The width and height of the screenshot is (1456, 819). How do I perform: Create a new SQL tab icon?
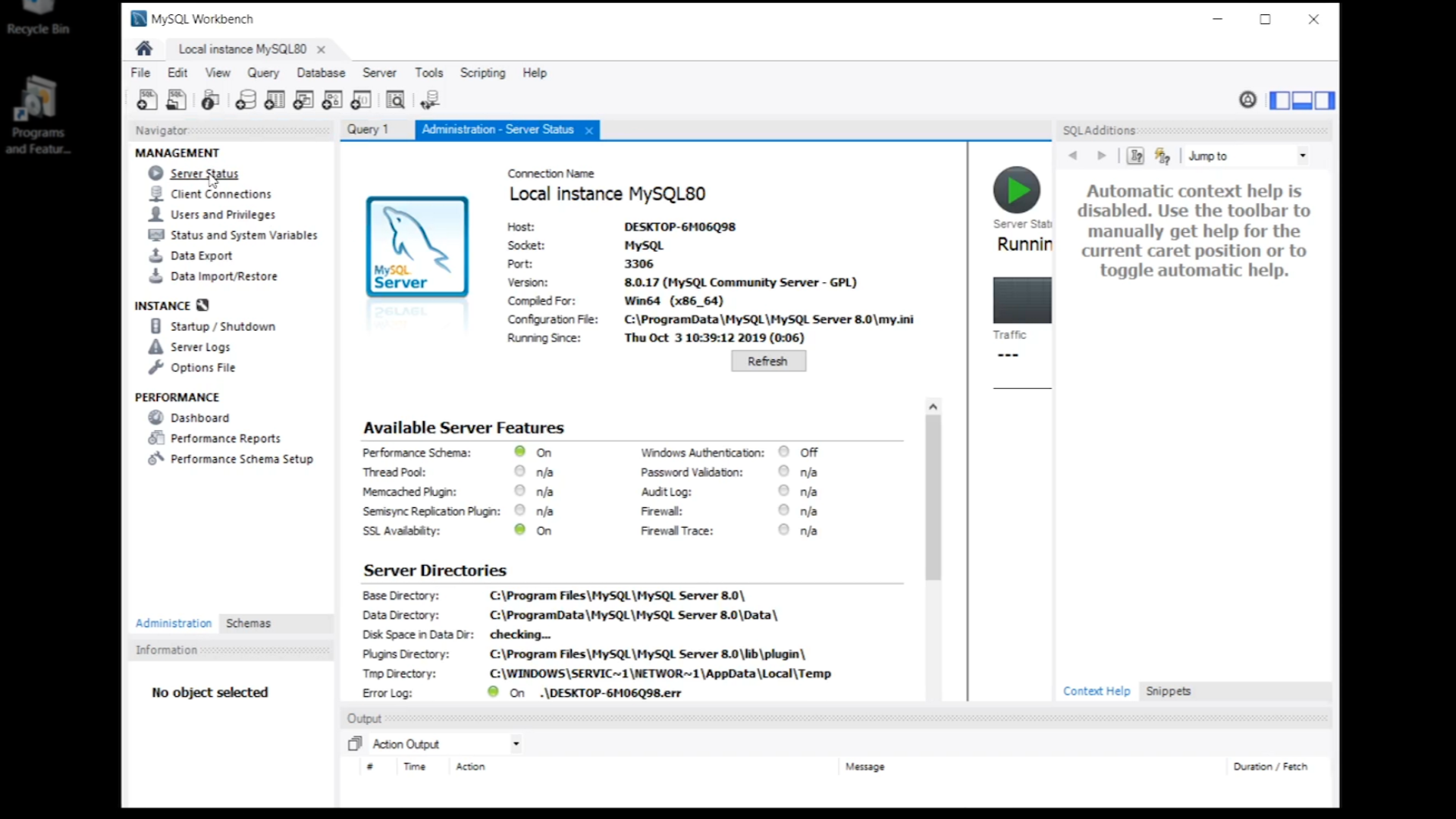pos(146,100)
